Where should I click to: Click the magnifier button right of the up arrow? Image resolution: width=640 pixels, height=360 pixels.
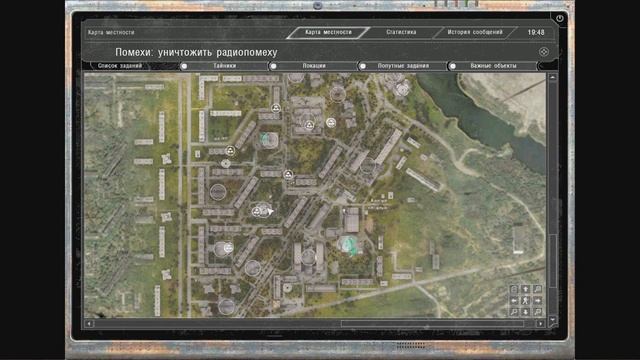coord(537,289)
